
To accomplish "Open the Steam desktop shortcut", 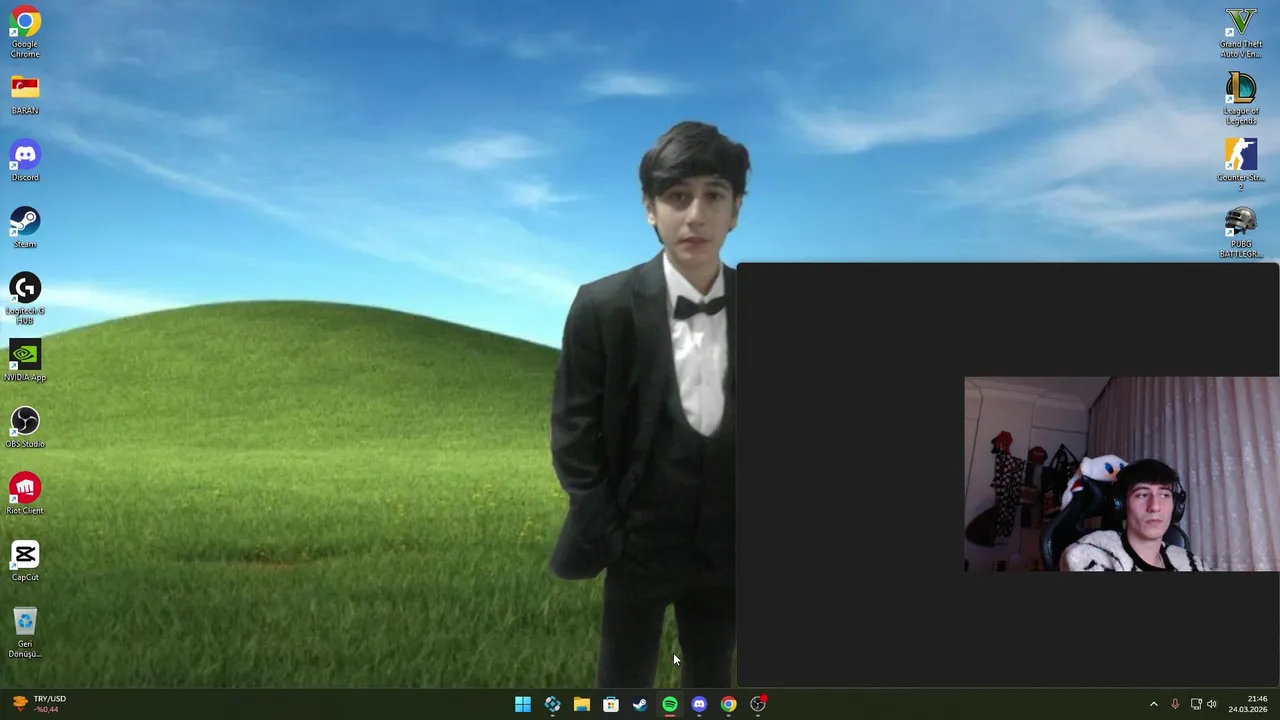I will [x=25, y=228].
